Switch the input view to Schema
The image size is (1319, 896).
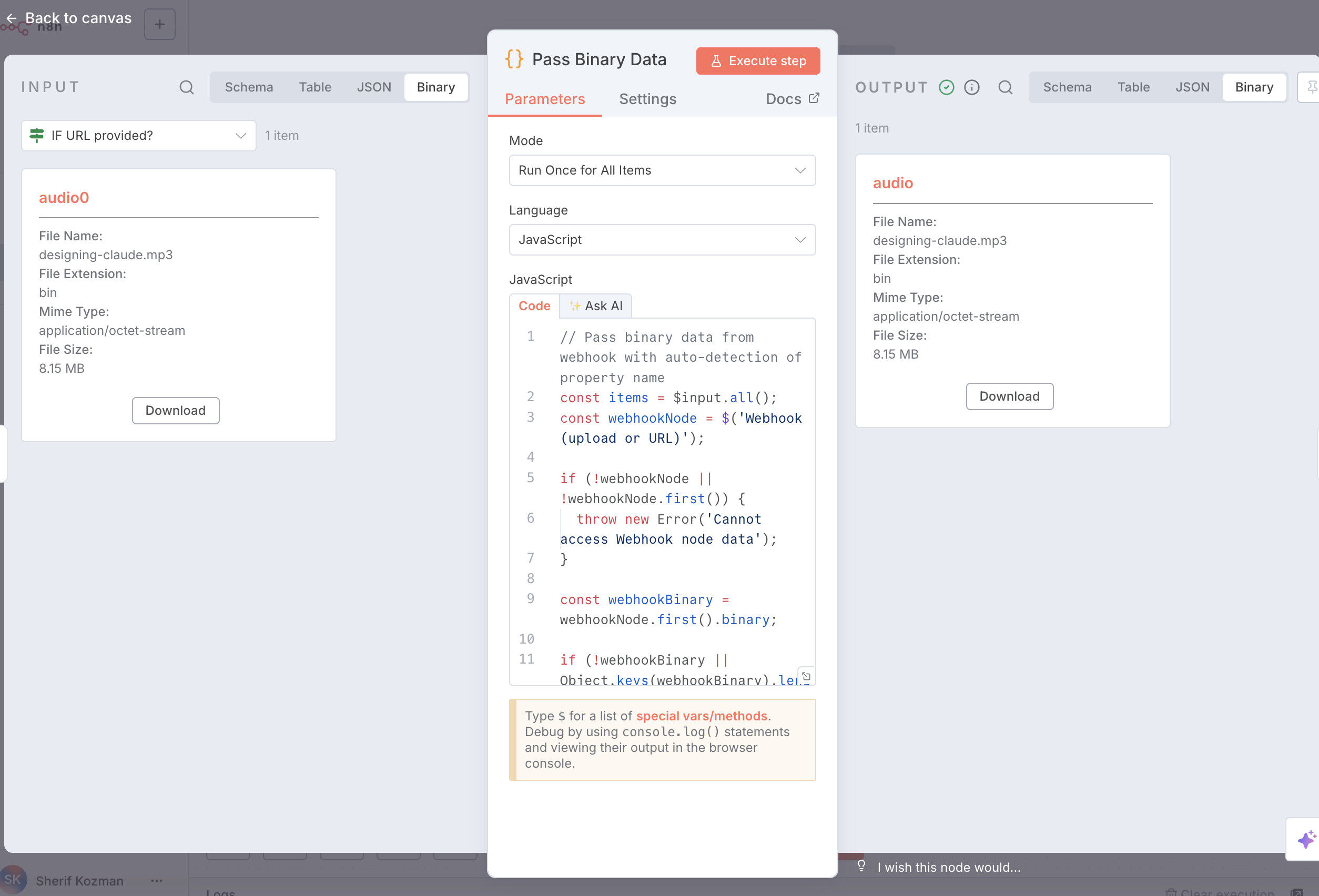pos(249,87)
